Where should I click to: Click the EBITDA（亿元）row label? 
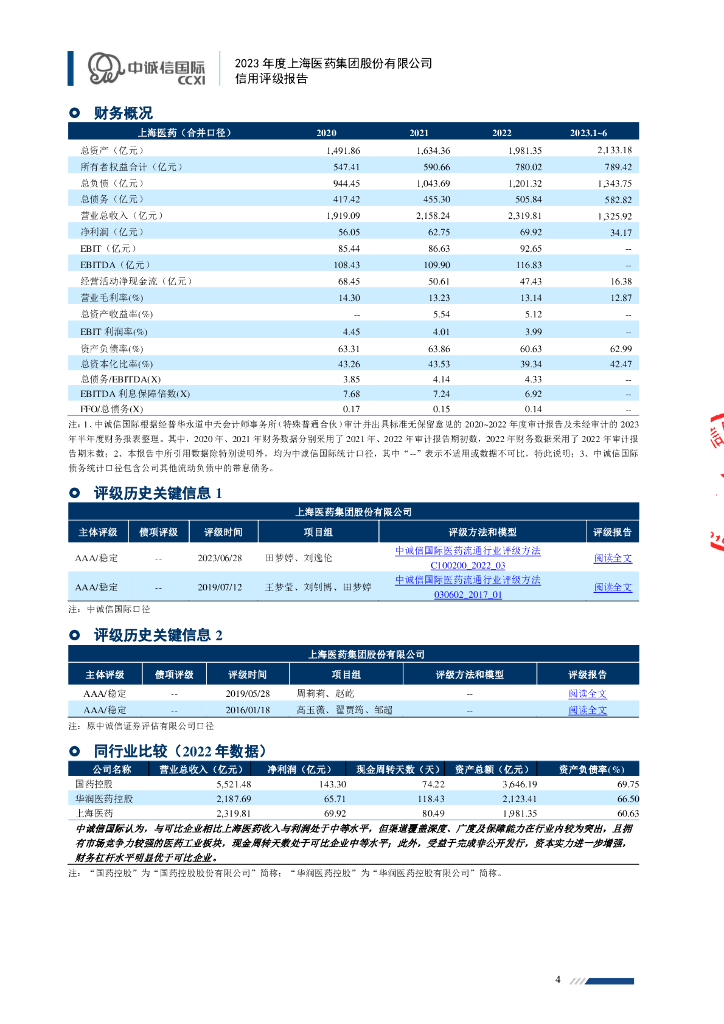click(116, 264)
